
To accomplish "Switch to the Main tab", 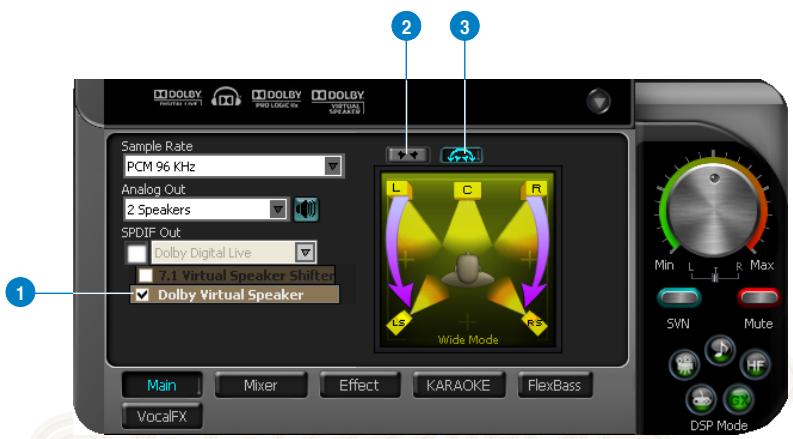I will tap(162, 385).
